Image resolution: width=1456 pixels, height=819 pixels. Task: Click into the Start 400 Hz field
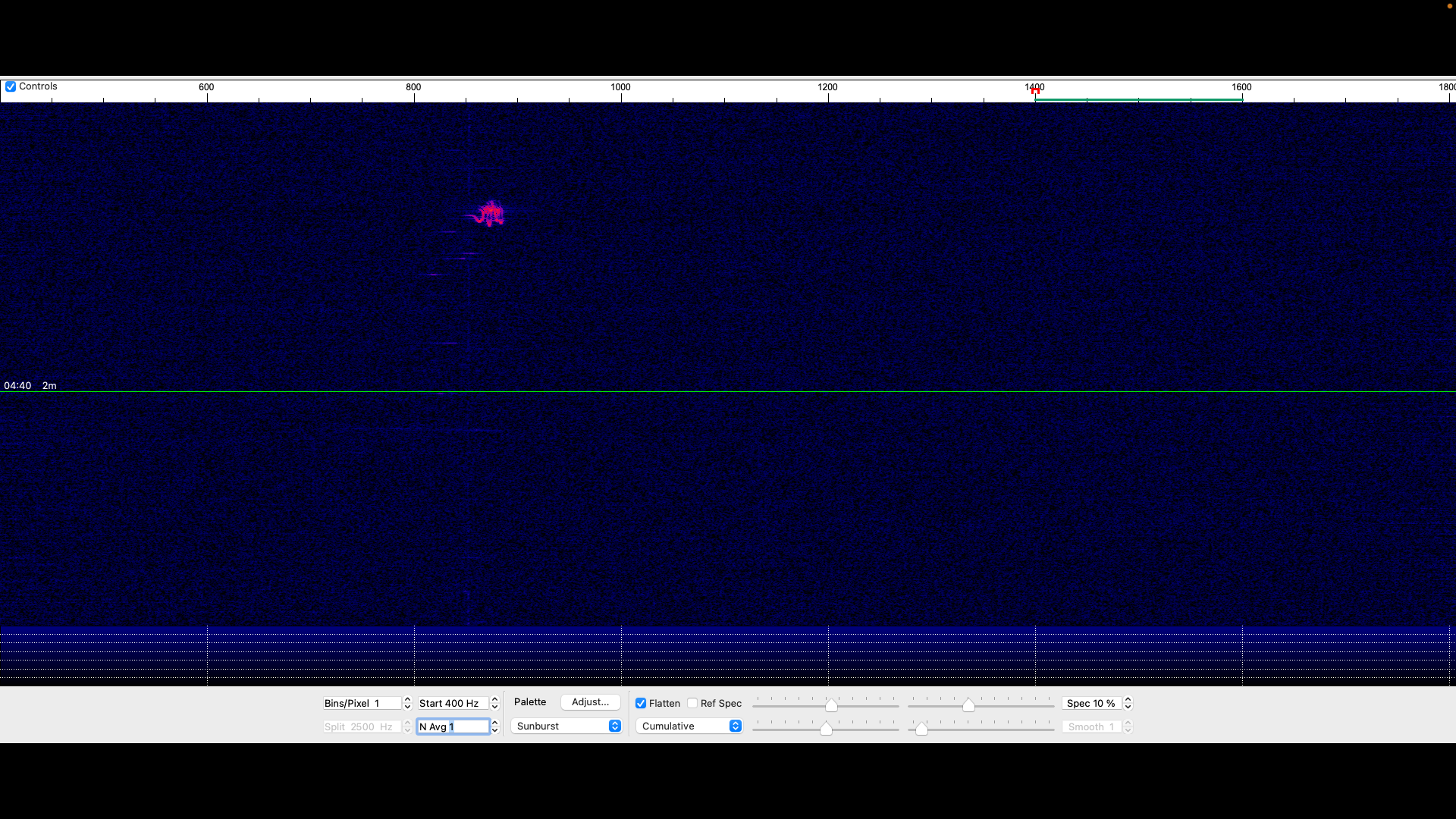pyautogui.click(x=453, y=703)
